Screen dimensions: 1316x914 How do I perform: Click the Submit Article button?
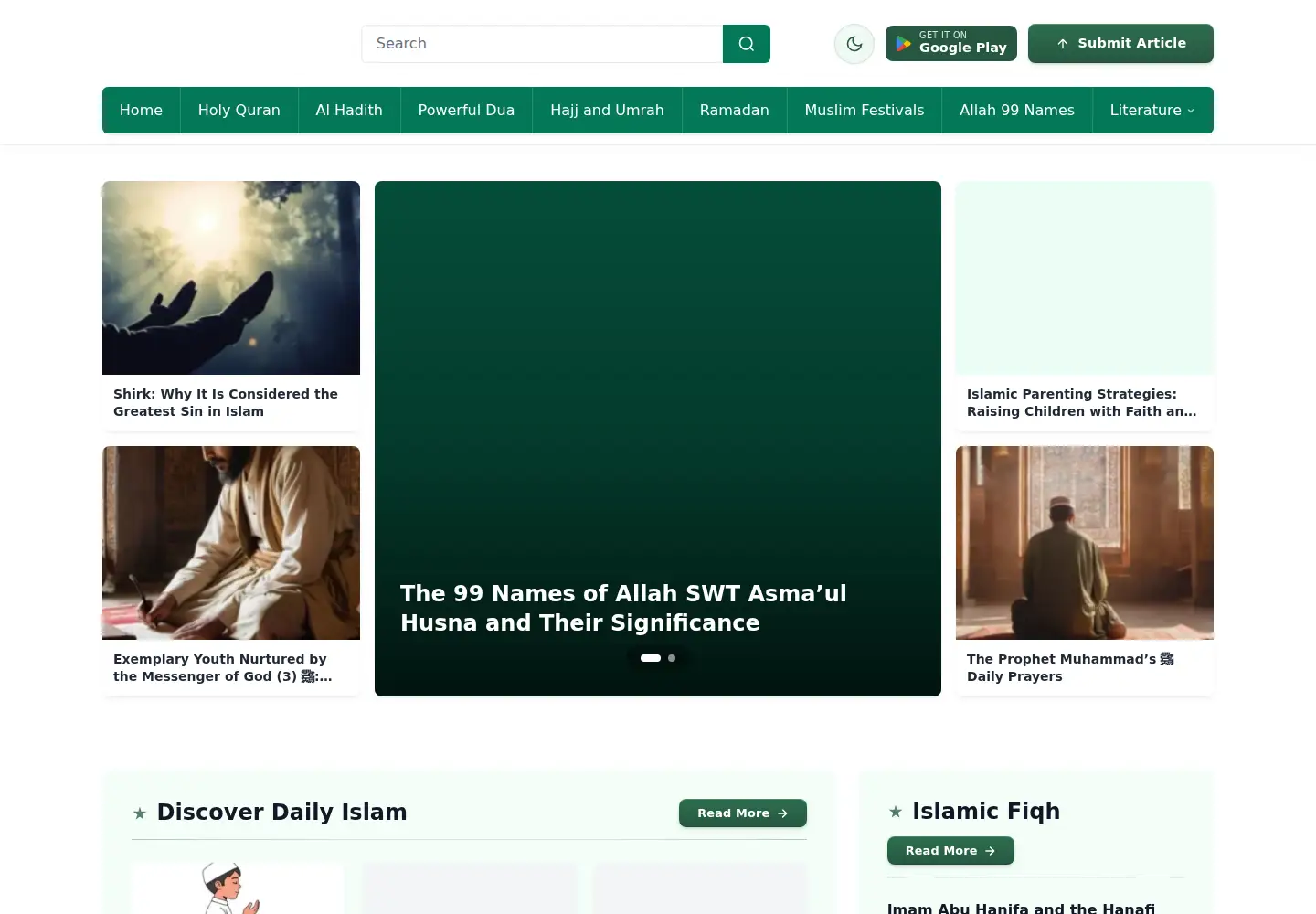coord(1120,44)
